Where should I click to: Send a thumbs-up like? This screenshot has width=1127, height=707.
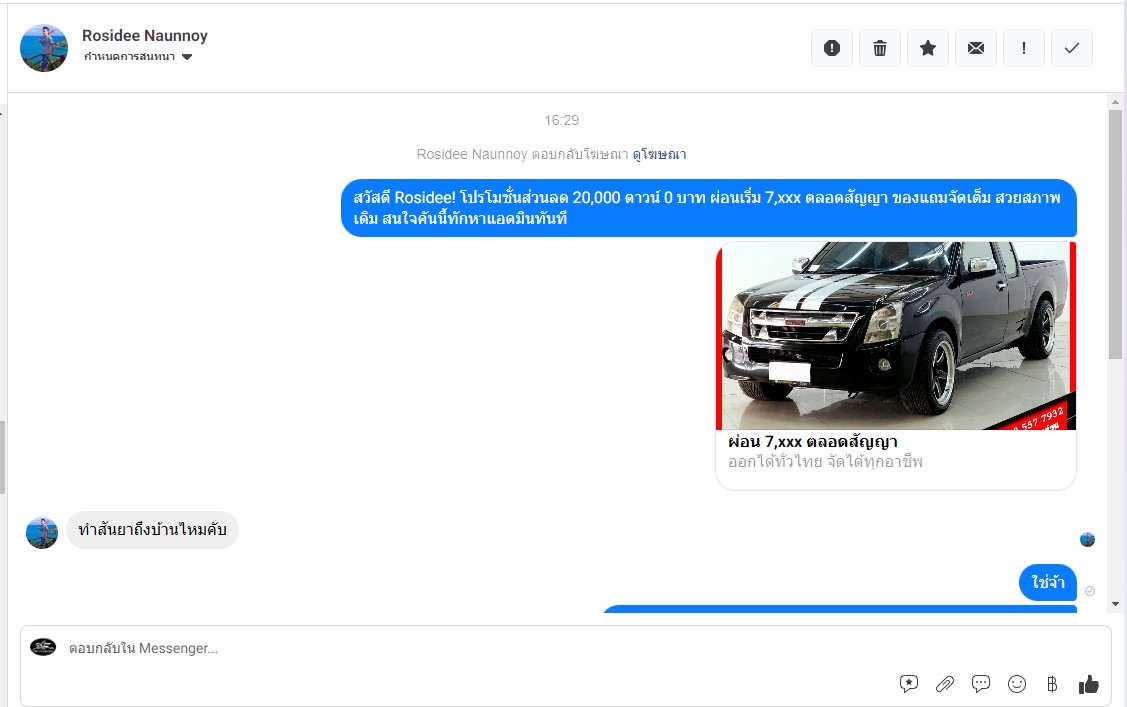pyautogui.click(x=1089, y=684)
